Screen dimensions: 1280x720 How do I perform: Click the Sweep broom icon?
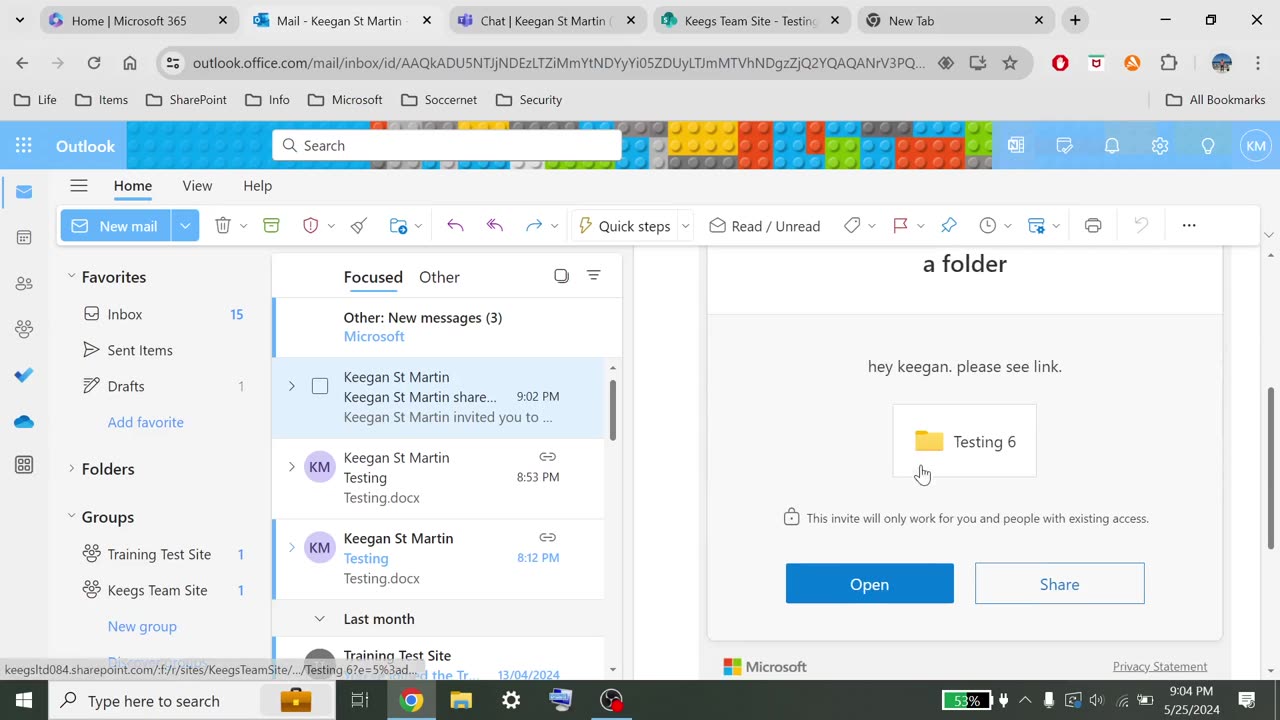point(359,226)
